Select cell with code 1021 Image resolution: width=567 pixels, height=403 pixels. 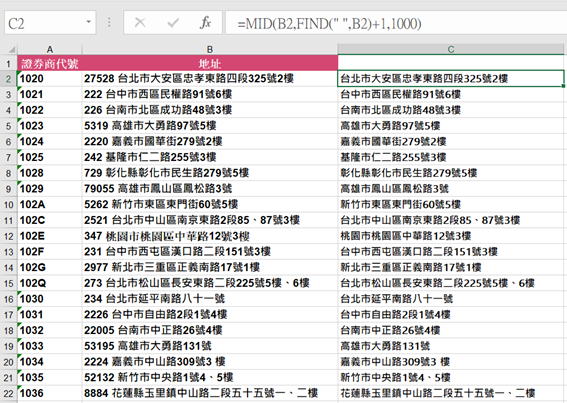point(50,94)
